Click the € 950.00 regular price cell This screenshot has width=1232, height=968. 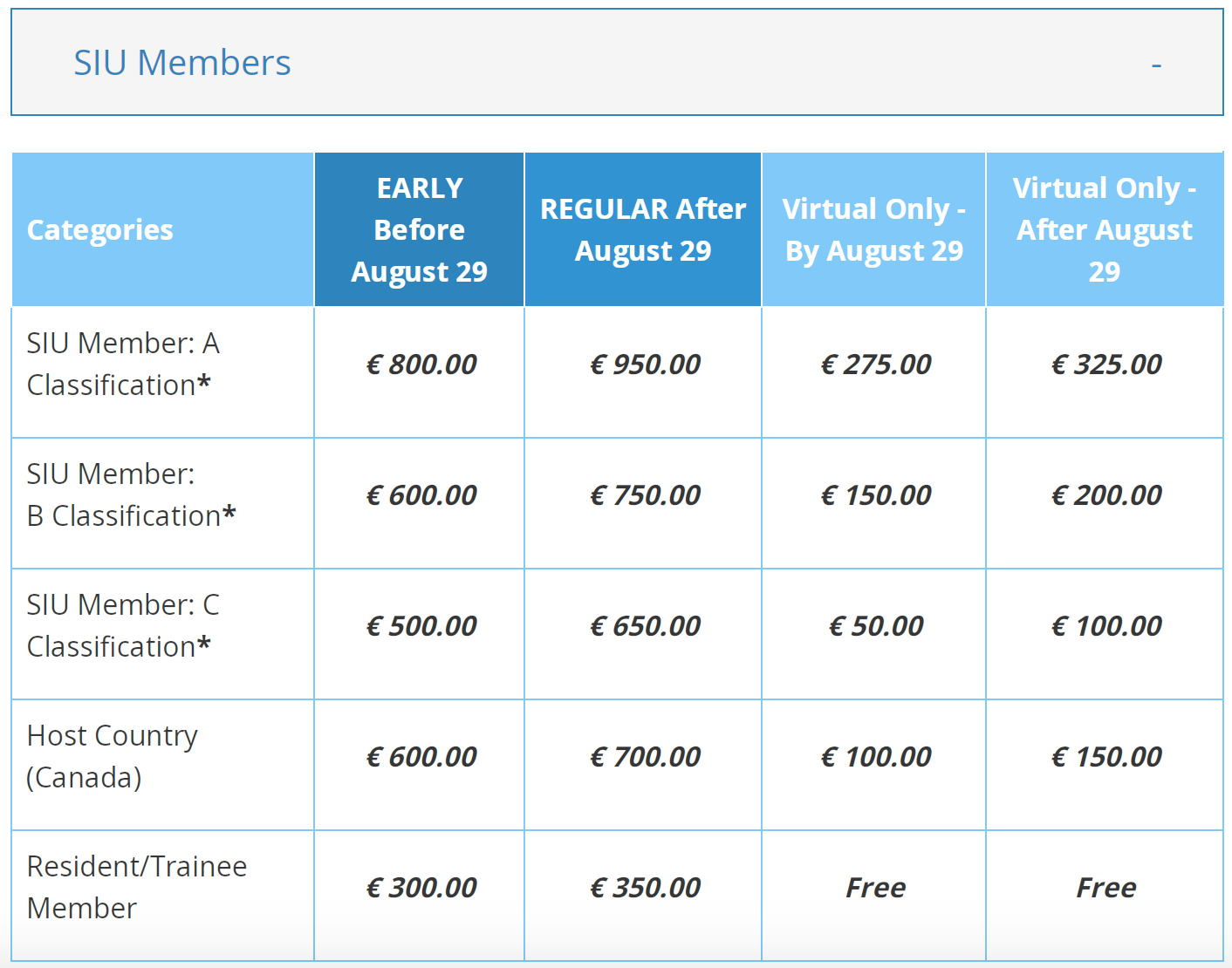pos(645,364)
